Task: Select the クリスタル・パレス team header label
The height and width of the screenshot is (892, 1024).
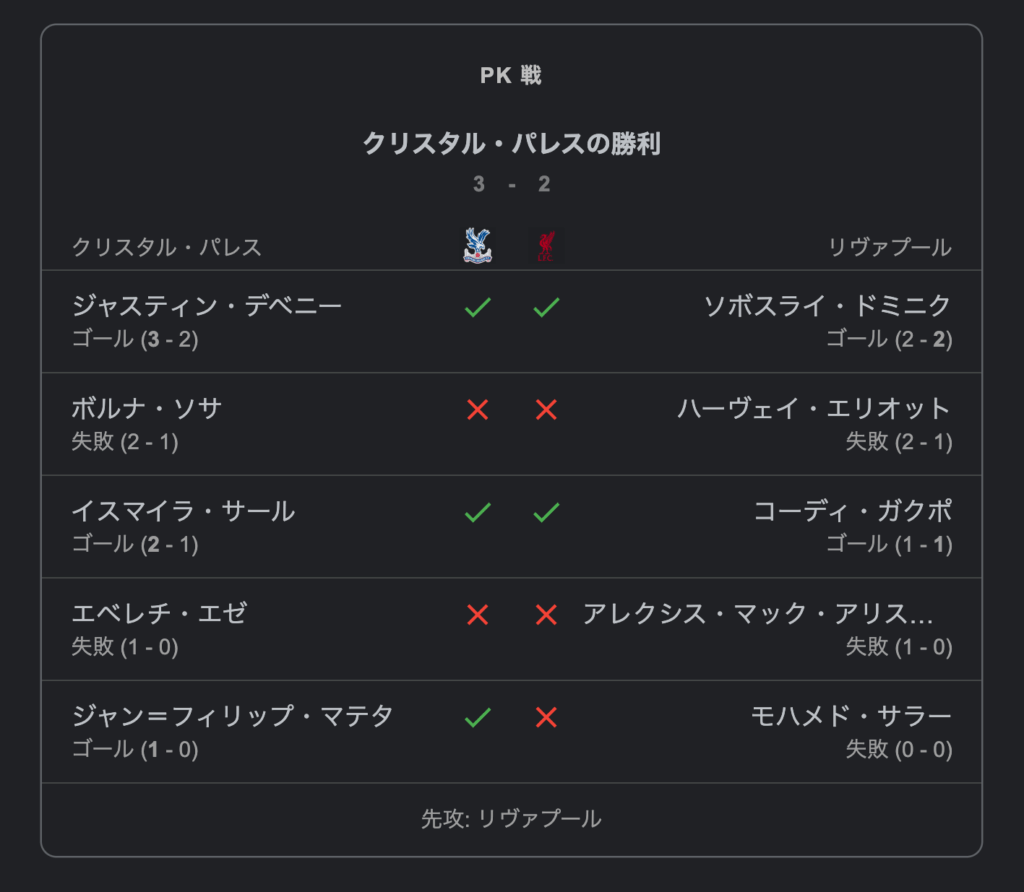Action: [x=167, y=247]
